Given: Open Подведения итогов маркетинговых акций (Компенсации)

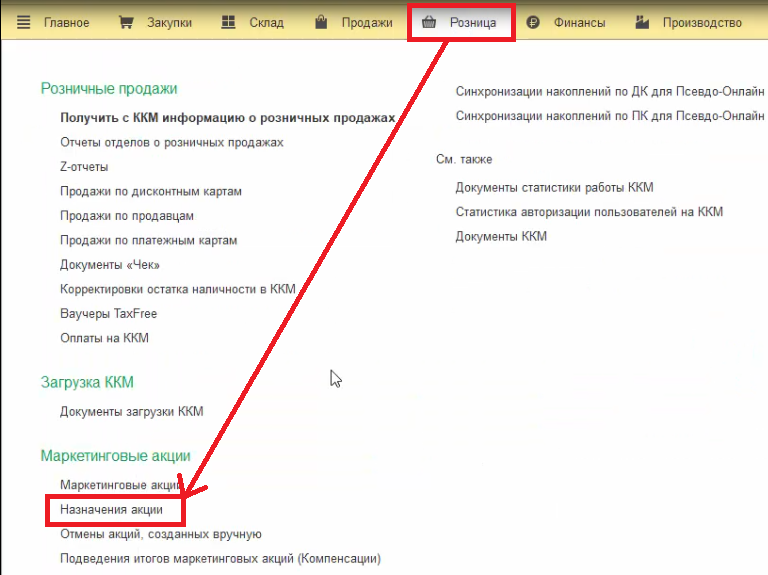Looking at the screenshot, I should click(220, 558).
